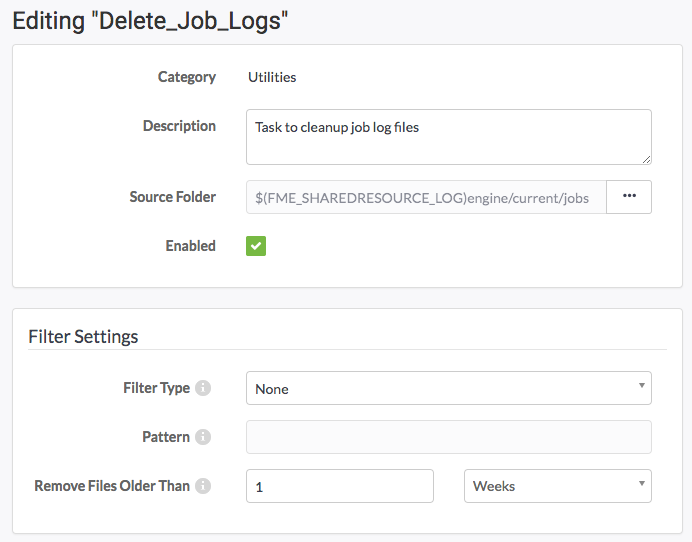Show info for Remove Files Older Than
This screenshot has height=542, width=692.
coord(203,486)
